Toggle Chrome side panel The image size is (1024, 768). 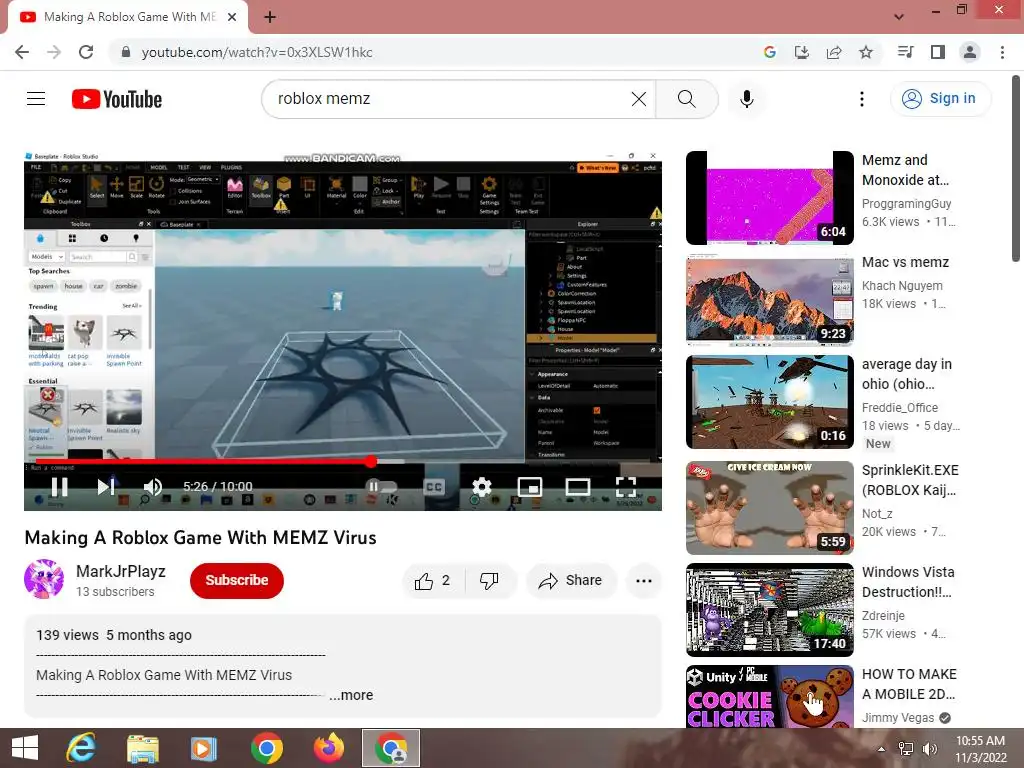[938, 52]
